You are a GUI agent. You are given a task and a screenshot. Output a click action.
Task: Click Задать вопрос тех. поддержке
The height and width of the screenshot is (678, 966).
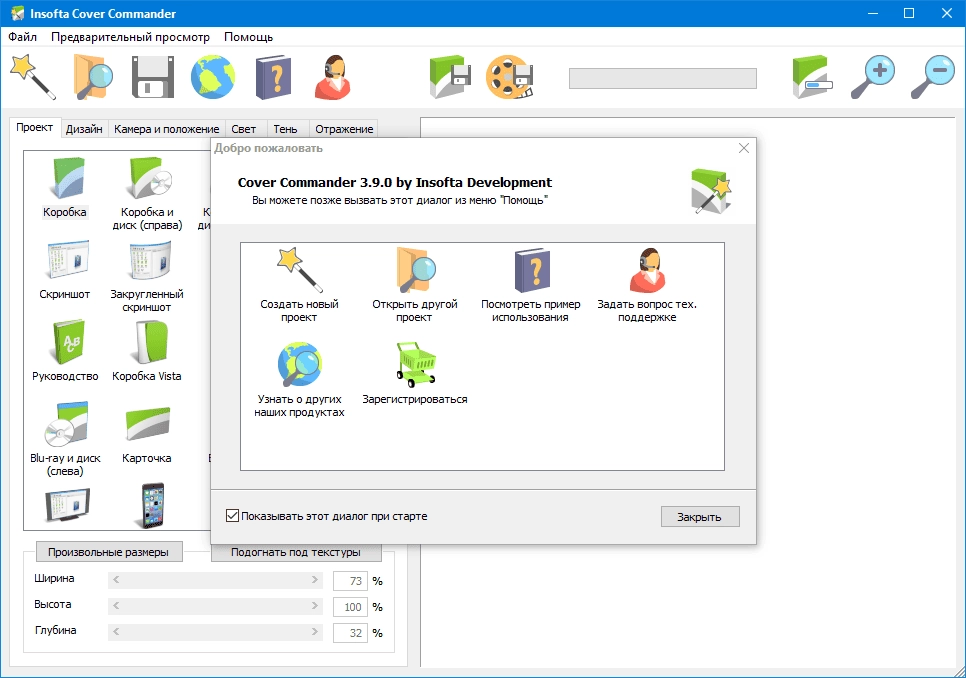[647, 285]
